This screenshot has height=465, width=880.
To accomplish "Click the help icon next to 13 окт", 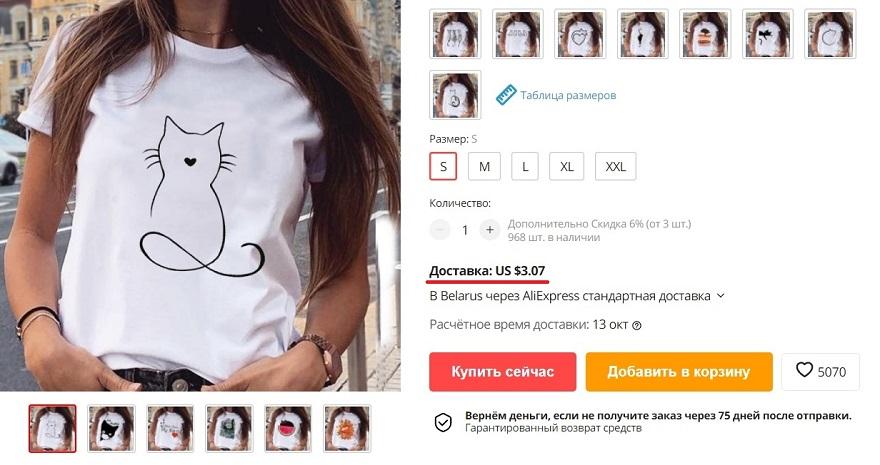I will pyautogui.click(x=636, y=325).
